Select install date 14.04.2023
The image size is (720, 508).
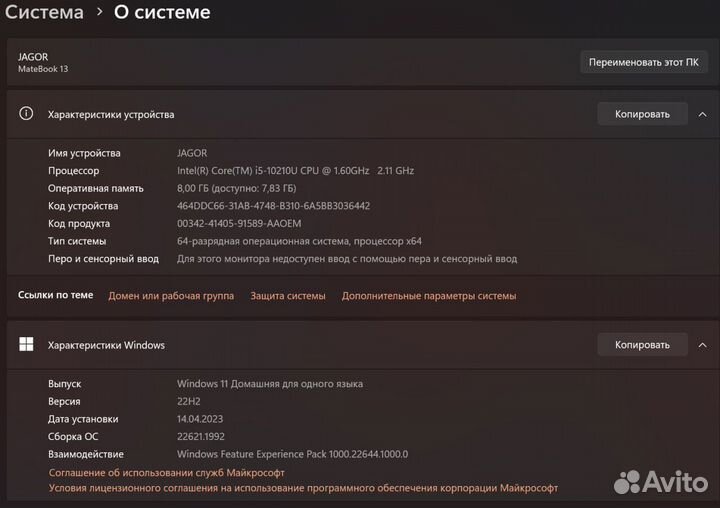click(200, 419)
